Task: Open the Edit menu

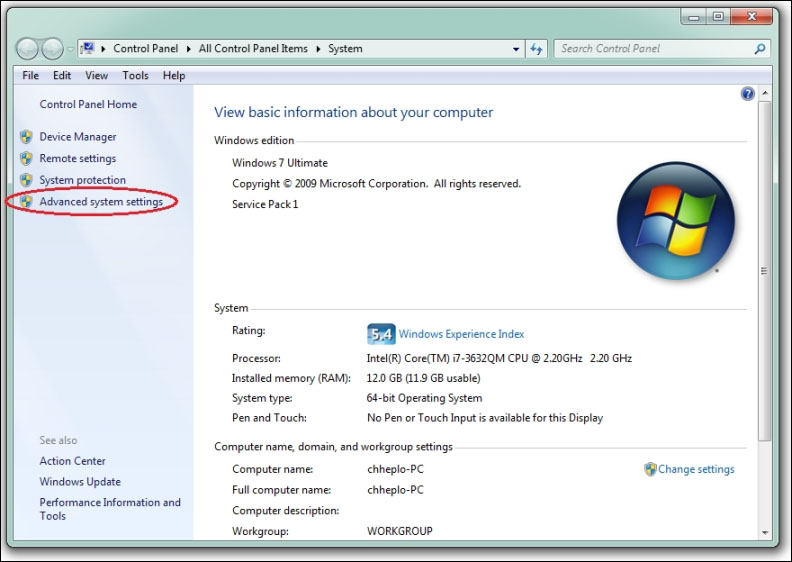Action: click(62, 76)
